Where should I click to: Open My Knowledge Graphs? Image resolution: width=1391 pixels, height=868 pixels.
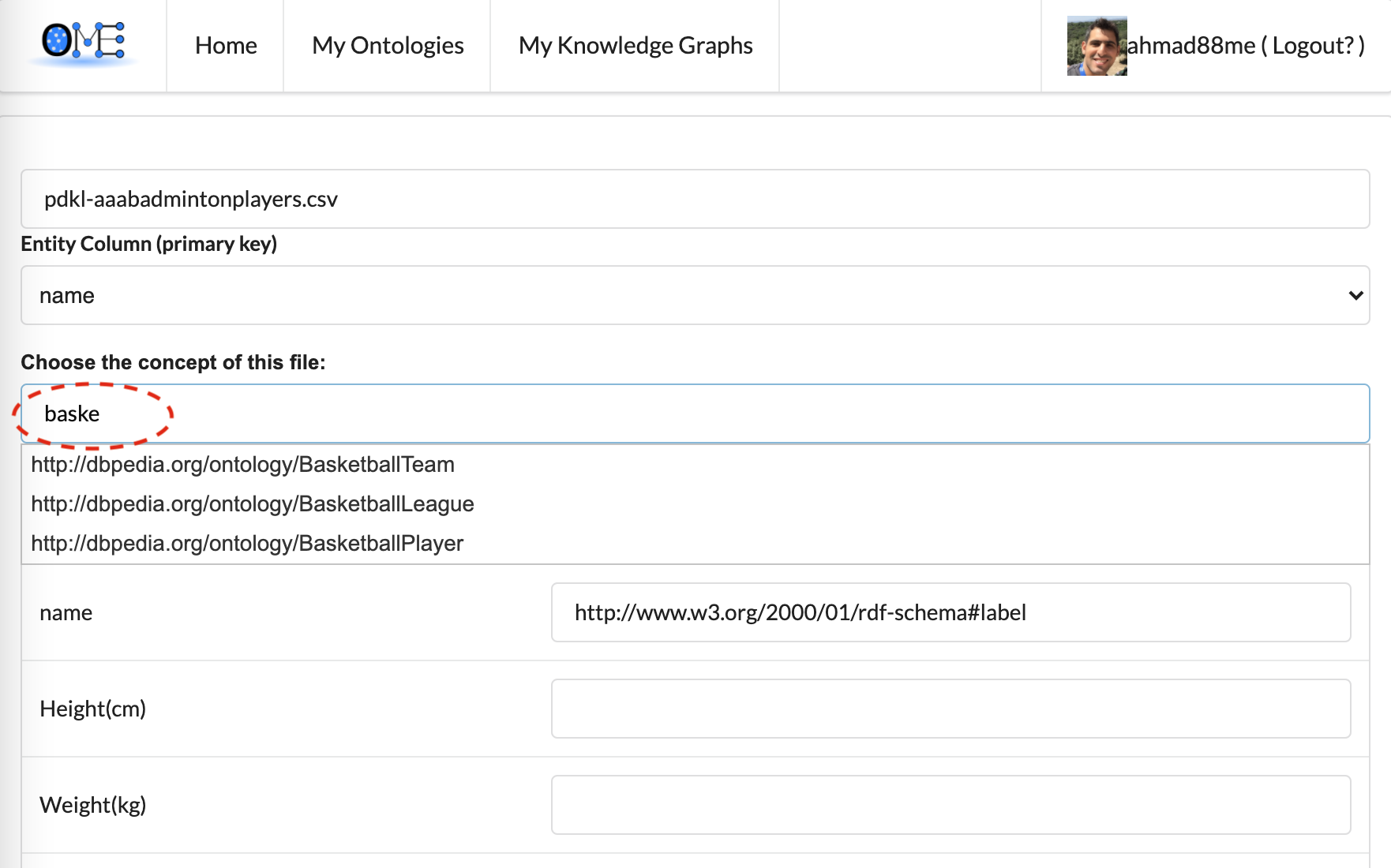point(636,46)
